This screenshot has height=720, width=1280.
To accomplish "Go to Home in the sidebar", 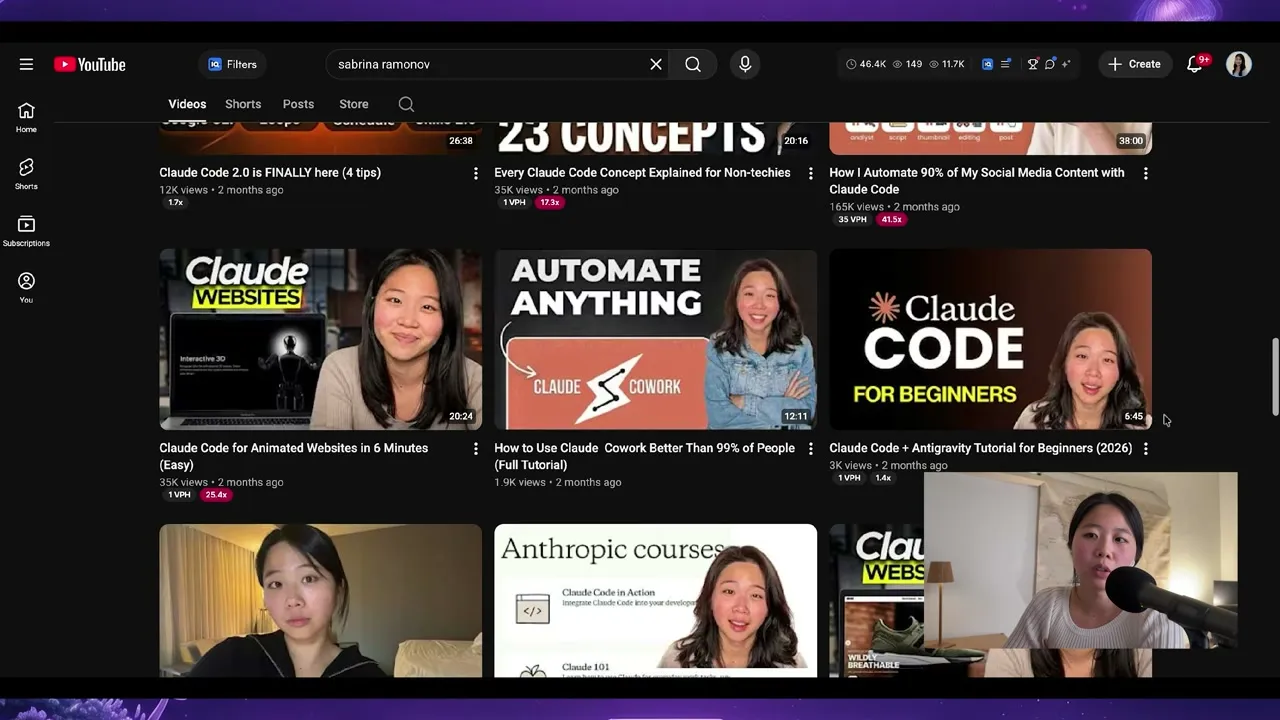I will 26,117.
